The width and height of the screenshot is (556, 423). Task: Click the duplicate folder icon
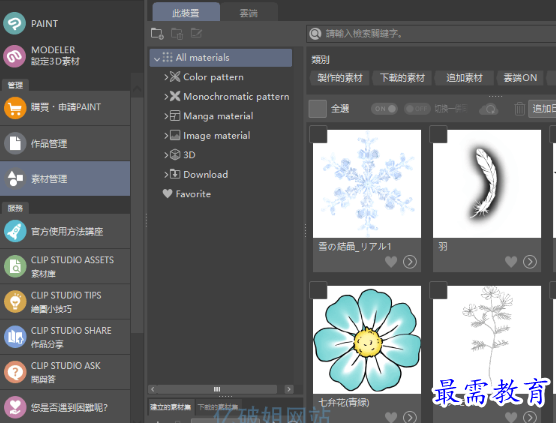[177, 34]
